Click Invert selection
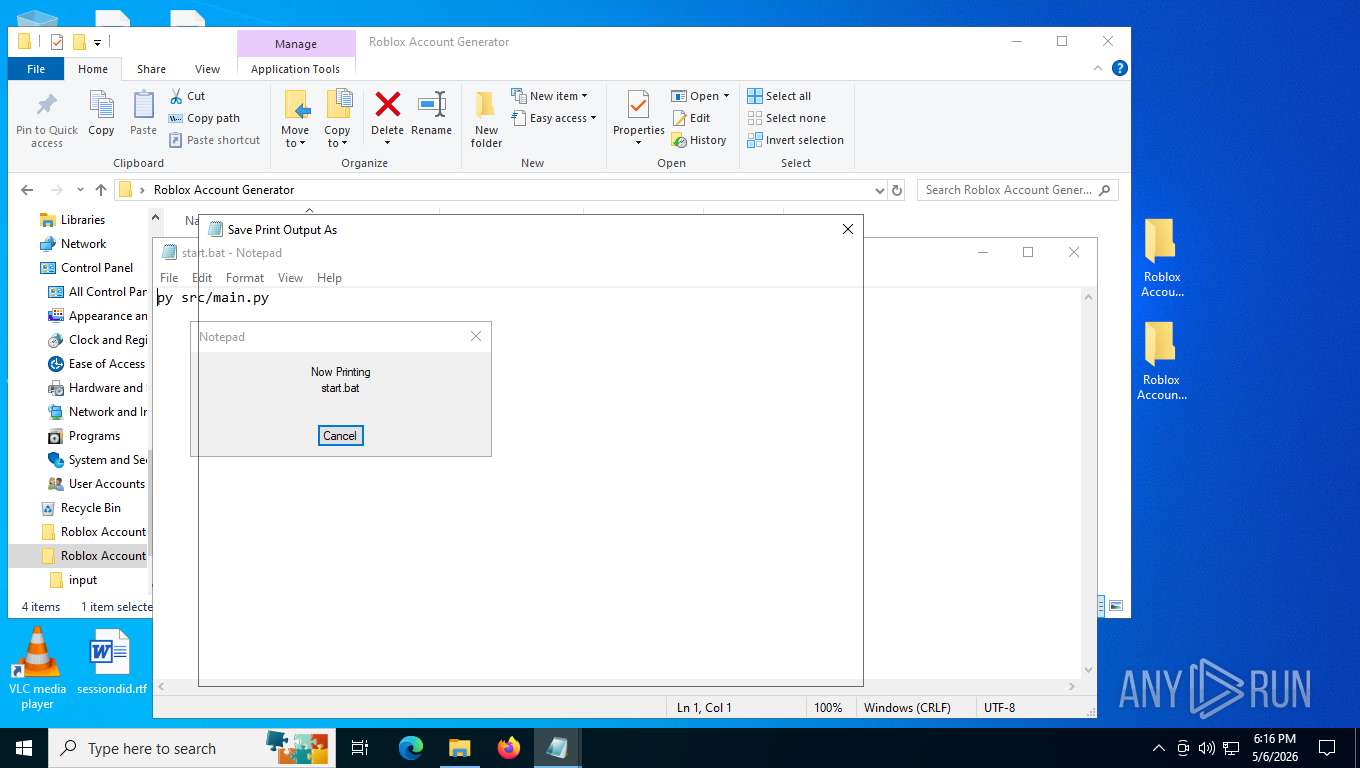Image resolution: width=1360 pixels, height=768 pixels. pos(795,140)
